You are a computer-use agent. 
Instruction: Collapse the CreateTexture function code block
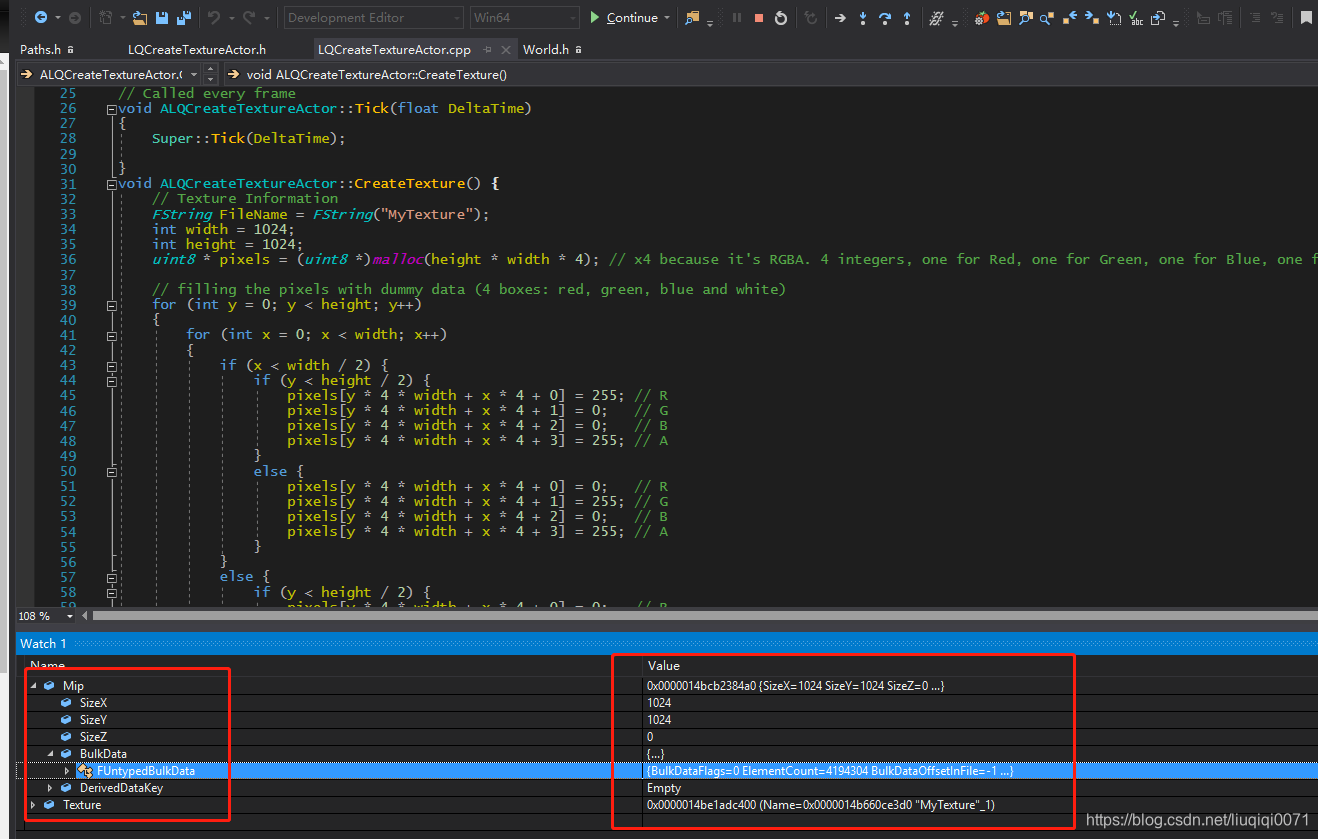click(x=111, y=184)
